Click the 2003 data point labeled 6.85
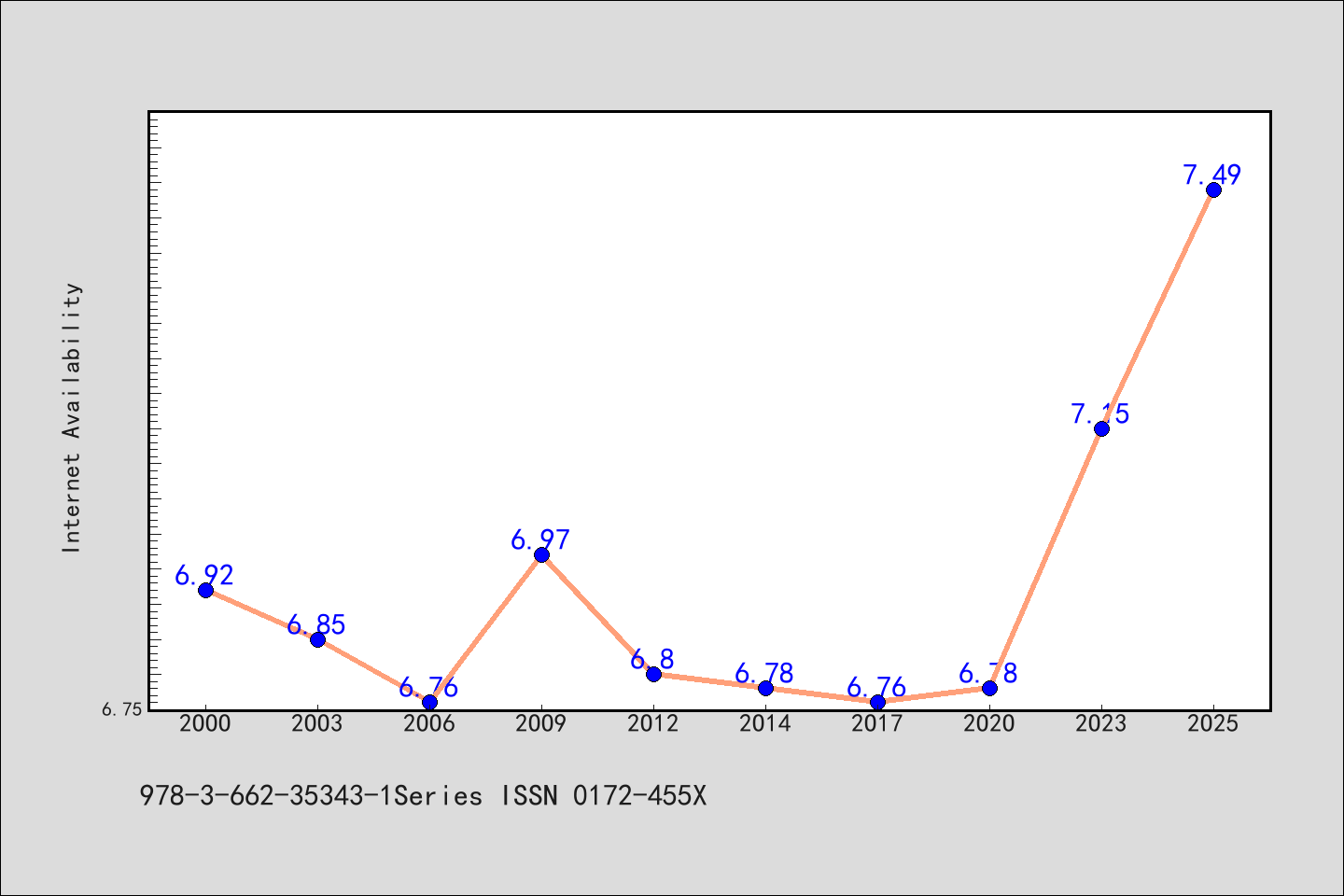 point(317,639)
